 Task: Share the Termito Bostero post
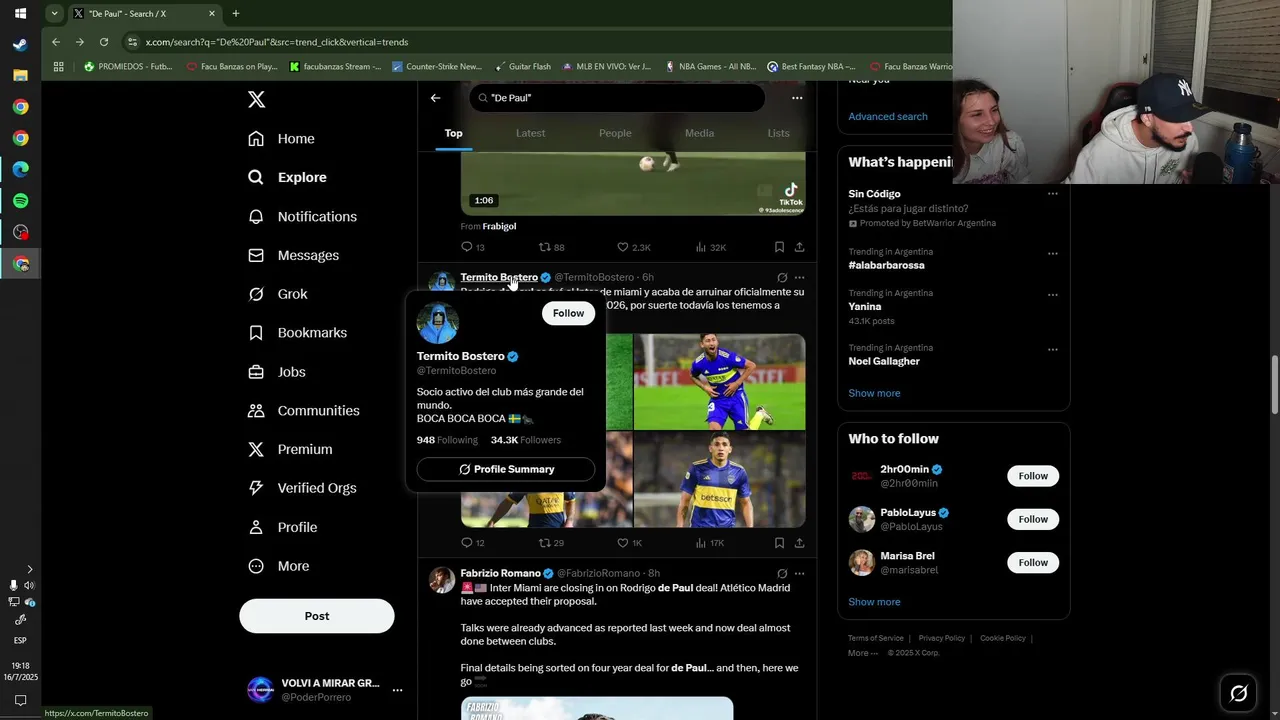click(x=799, y=543)
